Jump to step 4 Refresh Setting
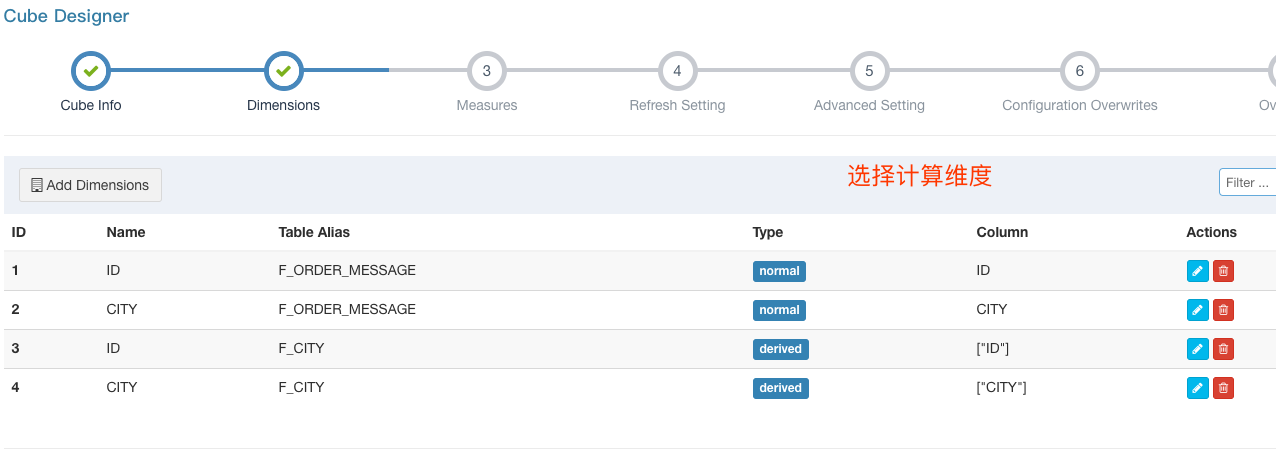Viewport: 1276px width, 467px height. click(677, 71)
